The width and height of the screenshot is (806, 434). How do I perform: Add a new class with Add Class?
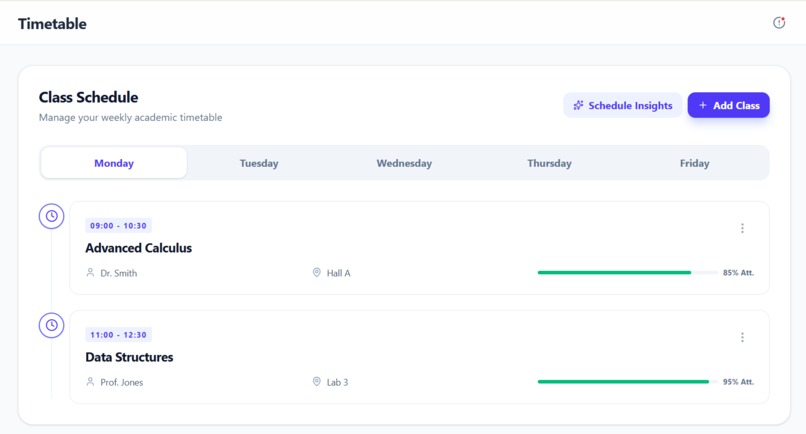[x=728, y=105]
